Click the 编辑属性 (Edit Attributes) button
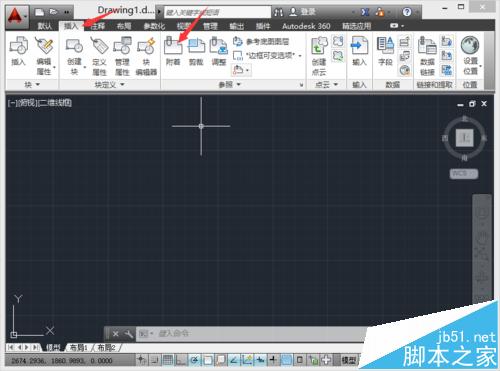Viewport: 500px width, 371px height. point(44,55)
